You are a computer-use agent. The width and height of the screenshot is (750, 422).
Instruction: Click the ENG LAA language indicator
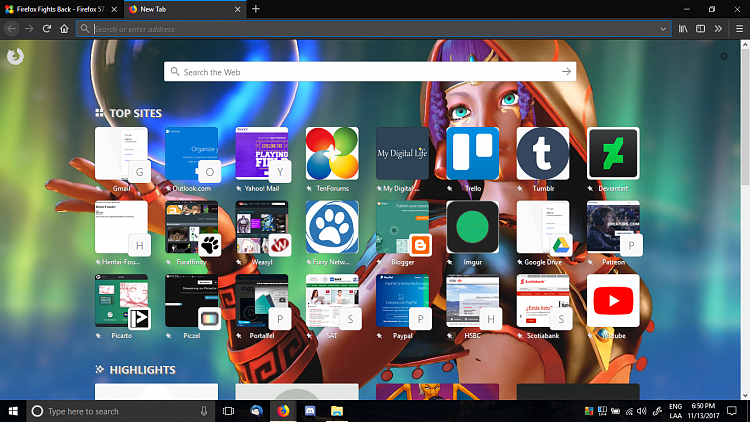[x=675, y=411]
